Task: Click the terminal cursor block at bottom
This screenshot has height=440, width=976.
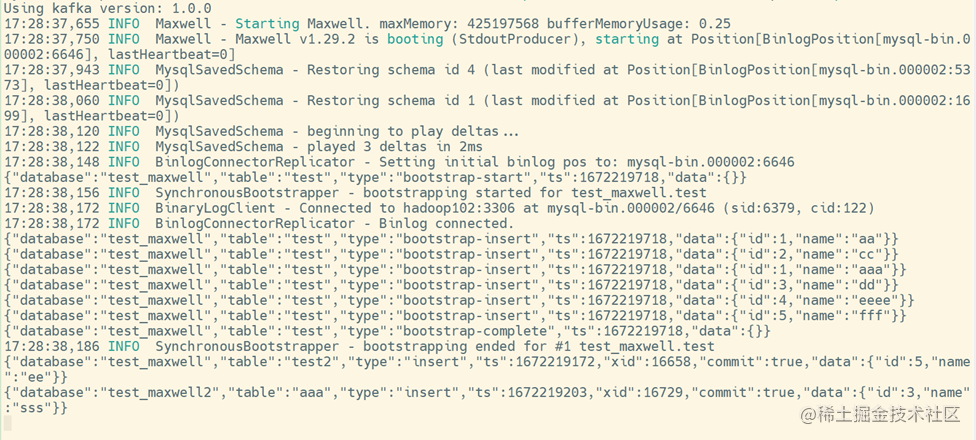Action: click(x=7, y=424)
